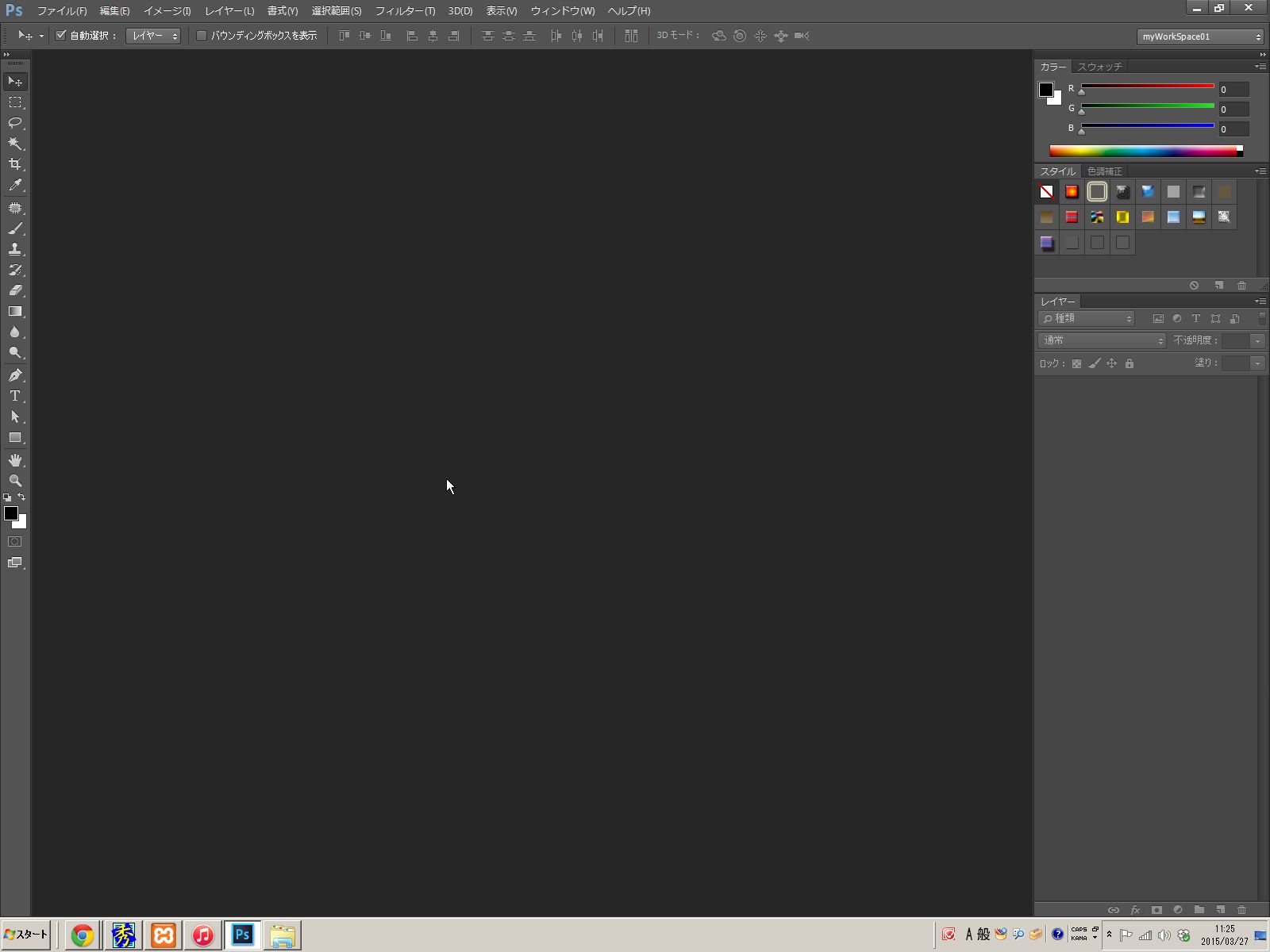Image resolution: width=1270 pixels, height=952 pixels.
Task: Select the Healing Brush tool
Action: [15, 208]
